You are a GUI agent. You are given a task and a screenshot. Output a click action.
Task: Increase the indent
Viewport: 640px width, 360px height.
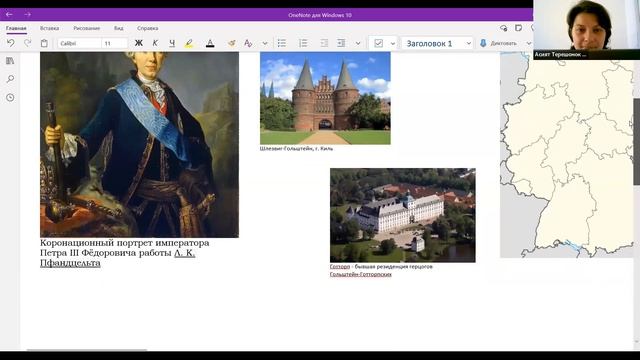pyautogui.click(x=341, y=43)
